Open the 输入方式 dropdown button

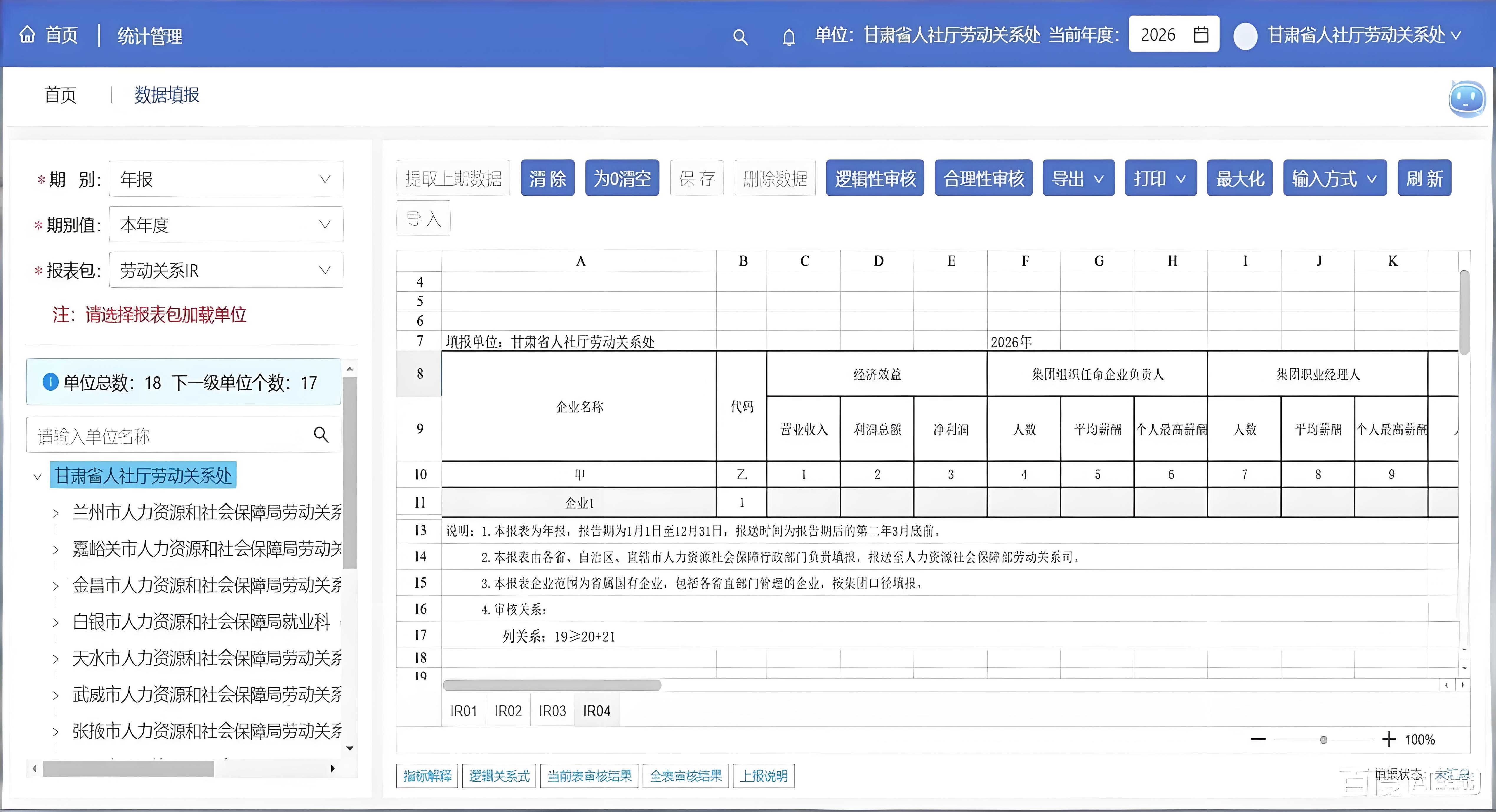[1334, 178]
